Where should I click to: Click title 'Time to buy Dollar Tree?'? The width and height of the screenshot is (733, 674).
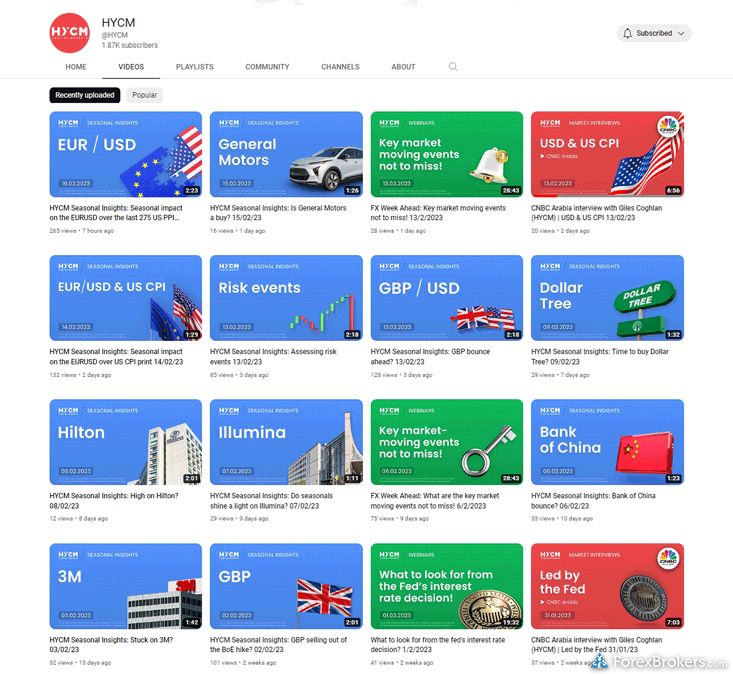(600, 357)
